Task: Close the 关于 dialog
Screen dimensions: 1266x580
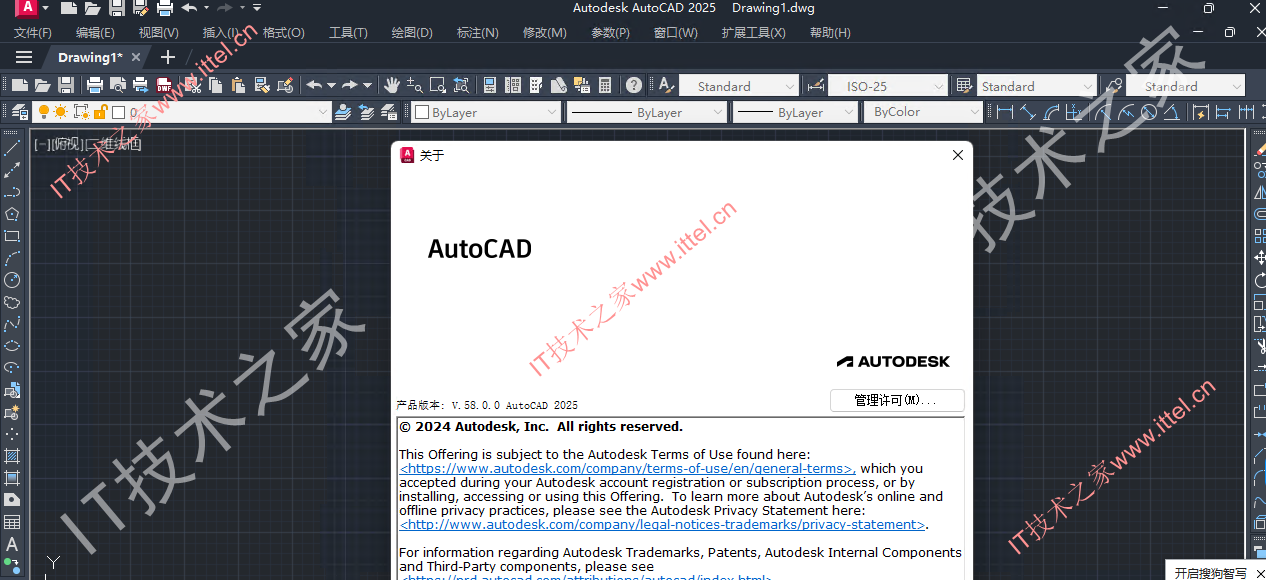Action: coord(958,155)
